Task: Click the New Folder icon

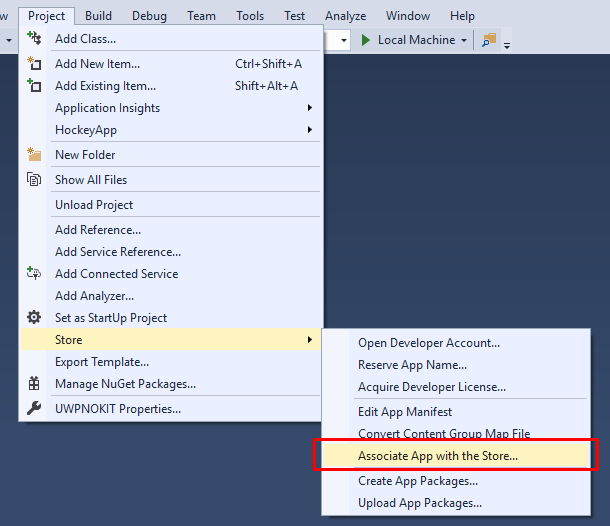Action: click(34, 154)
